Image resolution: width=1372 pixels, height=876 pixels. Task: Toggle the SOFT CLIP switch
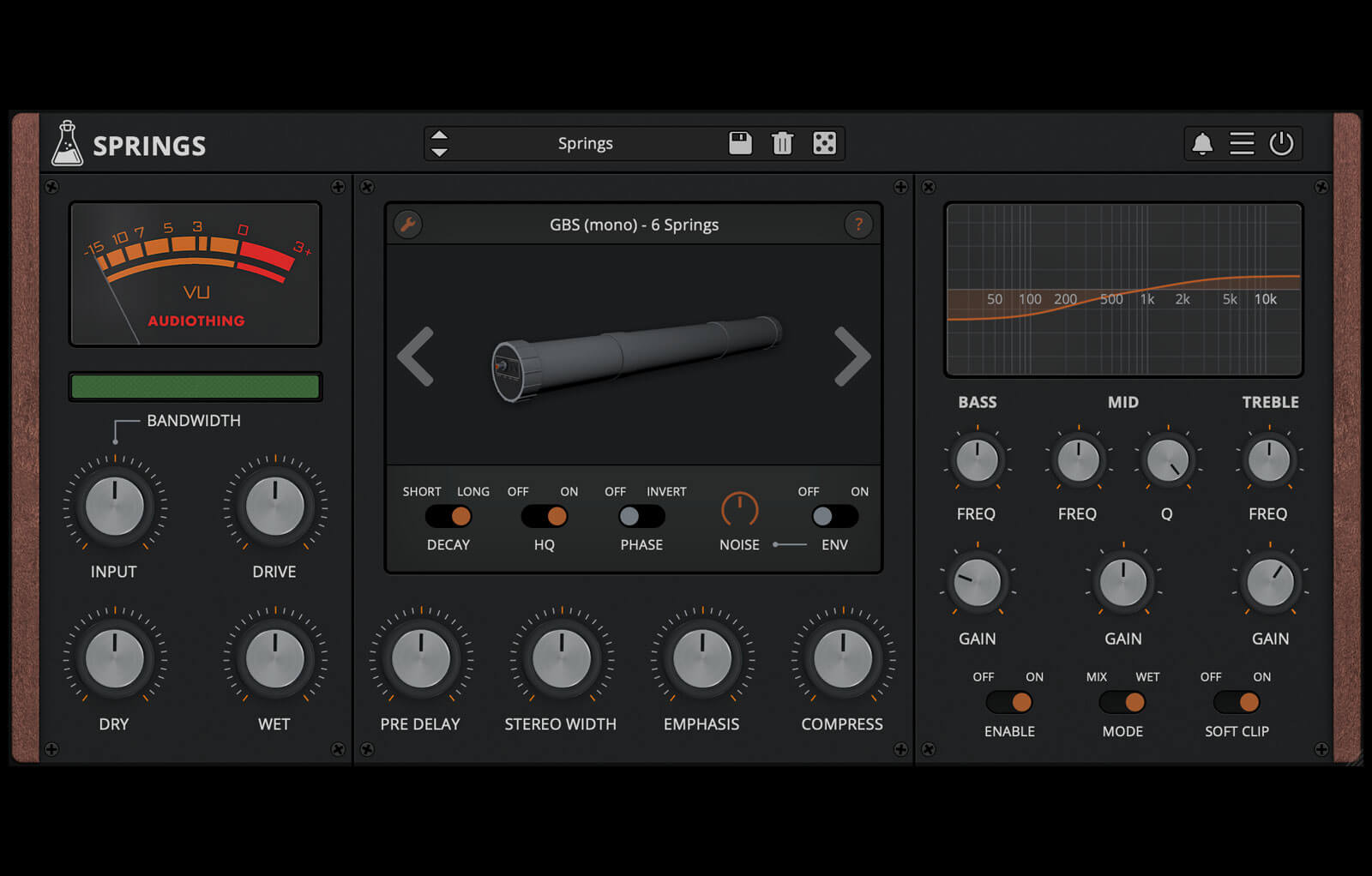(x=1237, y=702)
